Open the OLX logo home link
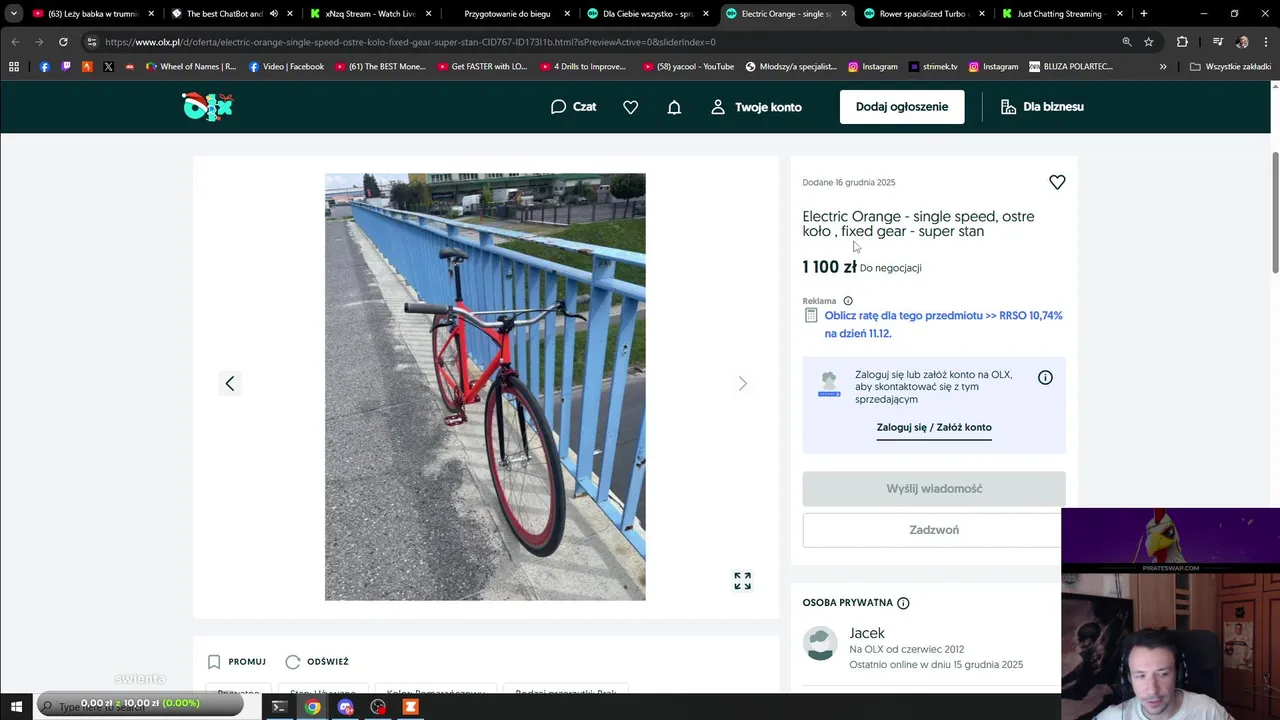 pos(207,106)
